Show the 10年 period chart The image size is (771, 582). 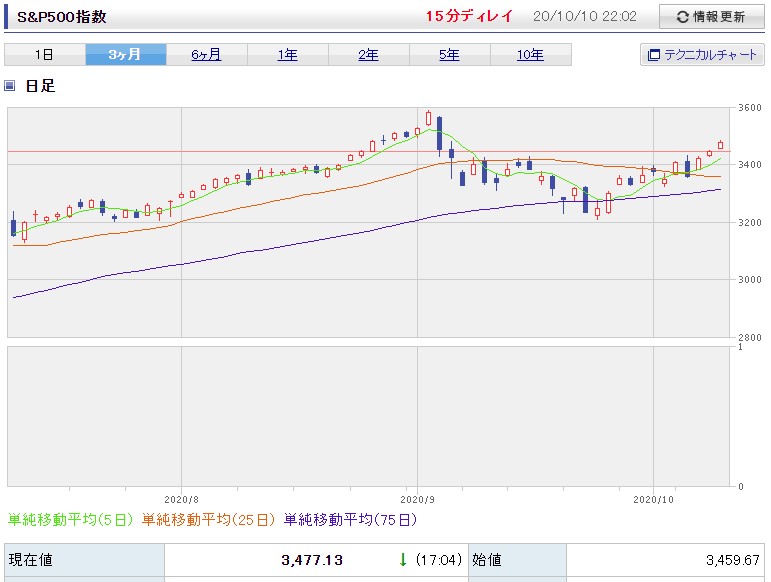[x=531, y=55]
